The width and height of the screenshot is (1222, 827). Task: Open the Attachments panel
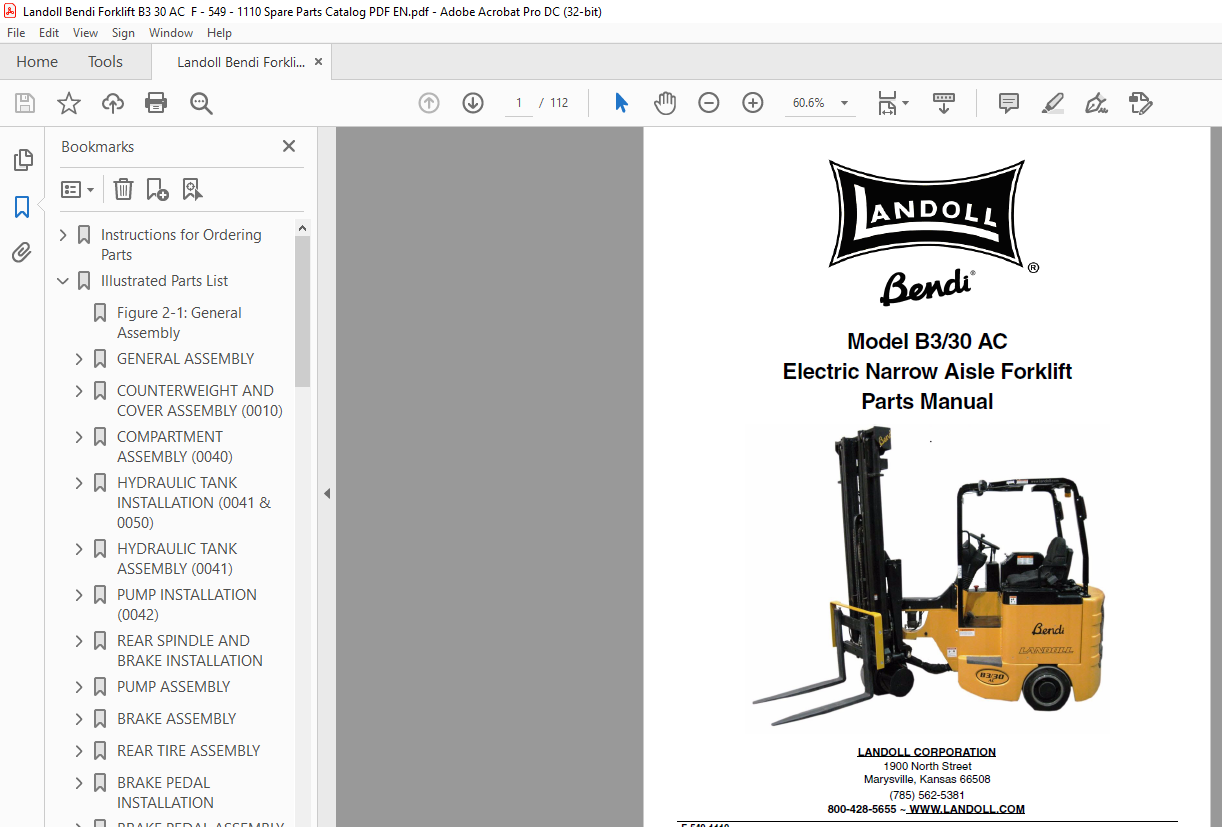22,253
